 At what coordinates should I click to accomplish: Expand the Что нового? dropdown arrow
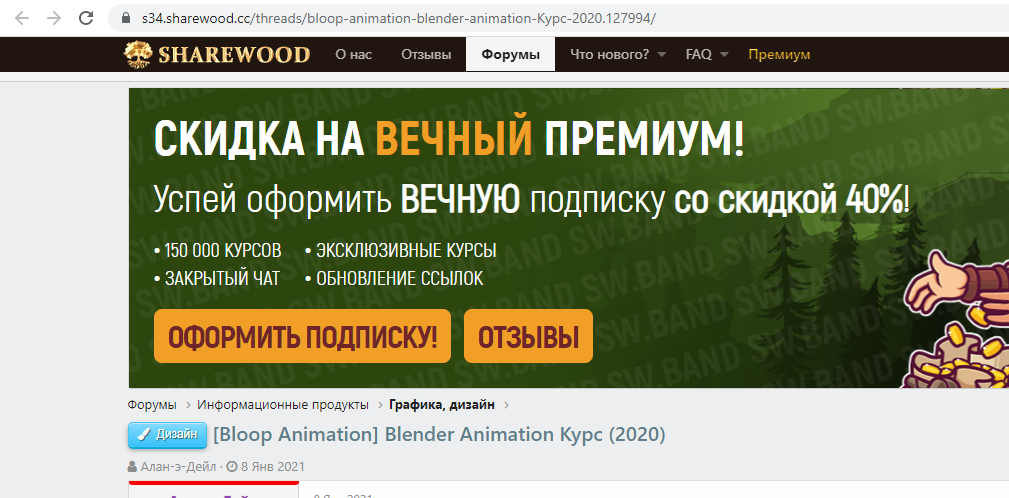click(662, 55)
